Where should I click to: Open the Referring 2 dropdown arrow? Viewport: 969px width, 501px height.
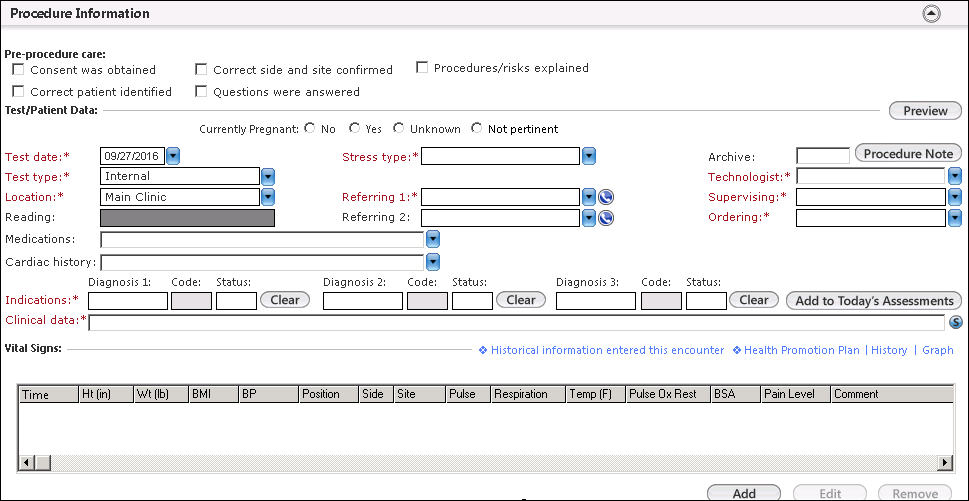click(589, 218)
